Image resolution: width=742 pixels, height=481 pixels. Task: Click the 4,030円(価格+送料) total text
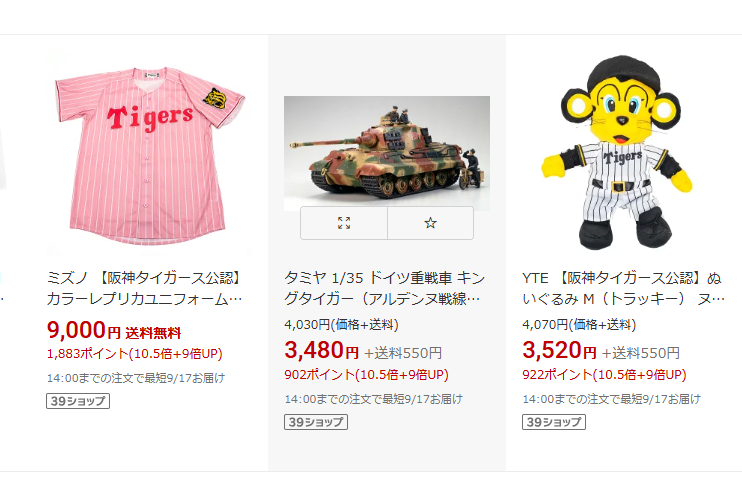pos(341,325)
